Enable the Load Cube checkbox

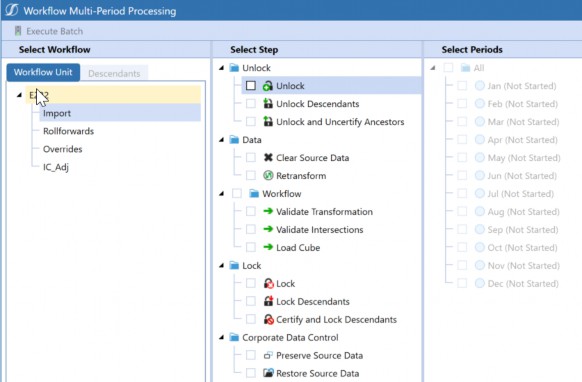tap(251, 247)
